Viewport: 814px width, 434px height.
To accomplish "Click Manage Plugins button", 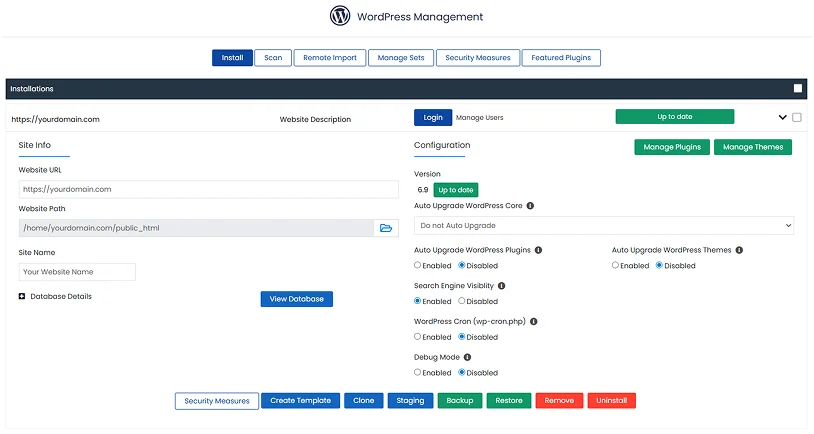I will [672, 147].
